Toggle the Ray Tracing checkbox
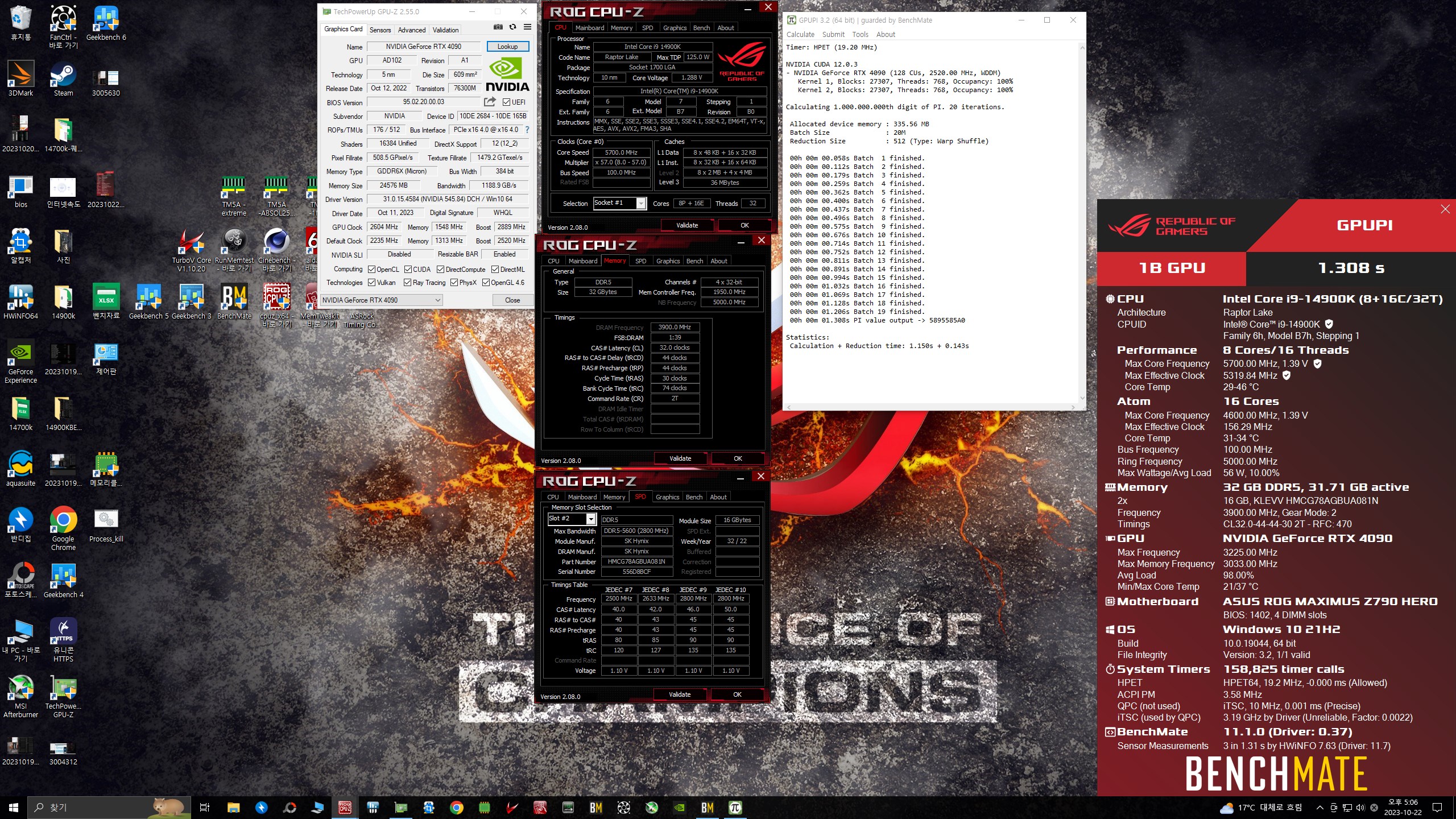Screen dimensions: 1456x819 pyautogui.click(x=407, y=283)
